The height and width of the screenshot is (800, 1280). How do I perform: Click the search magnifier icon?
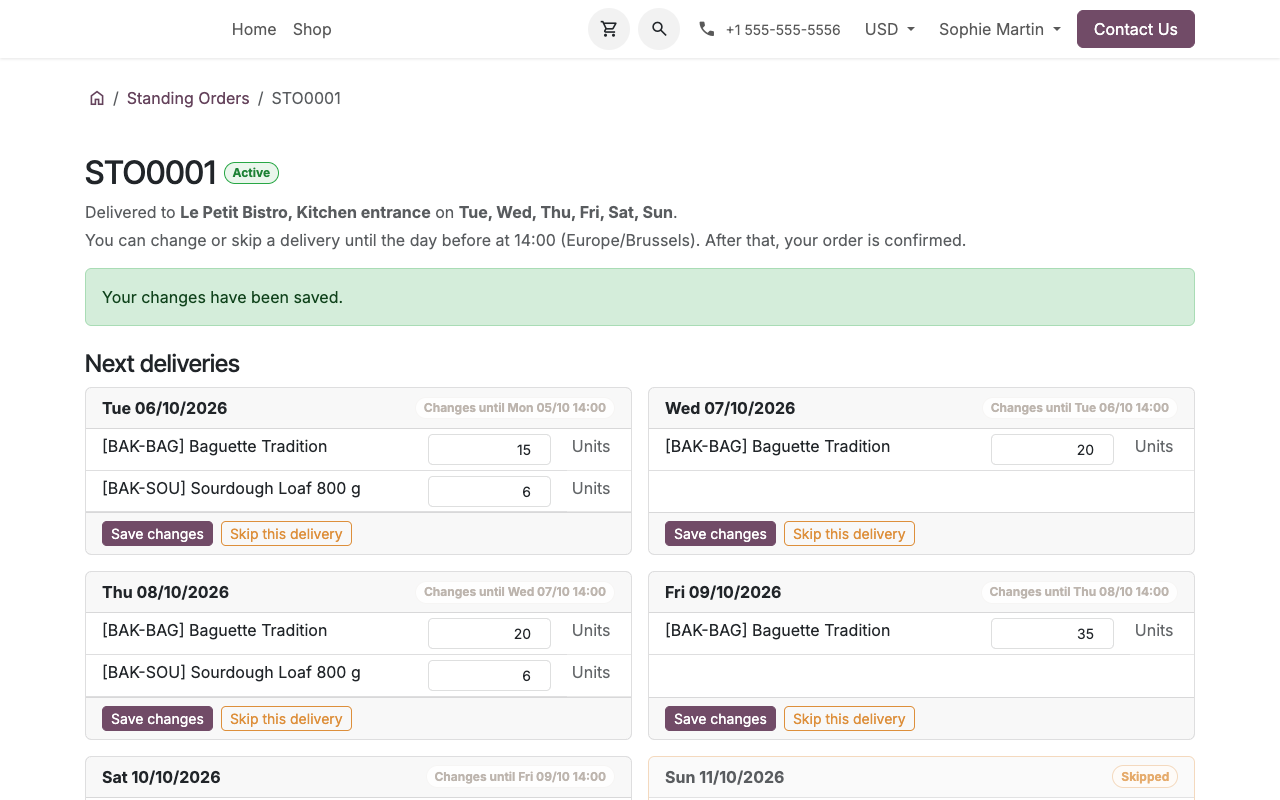click(659, 29)
